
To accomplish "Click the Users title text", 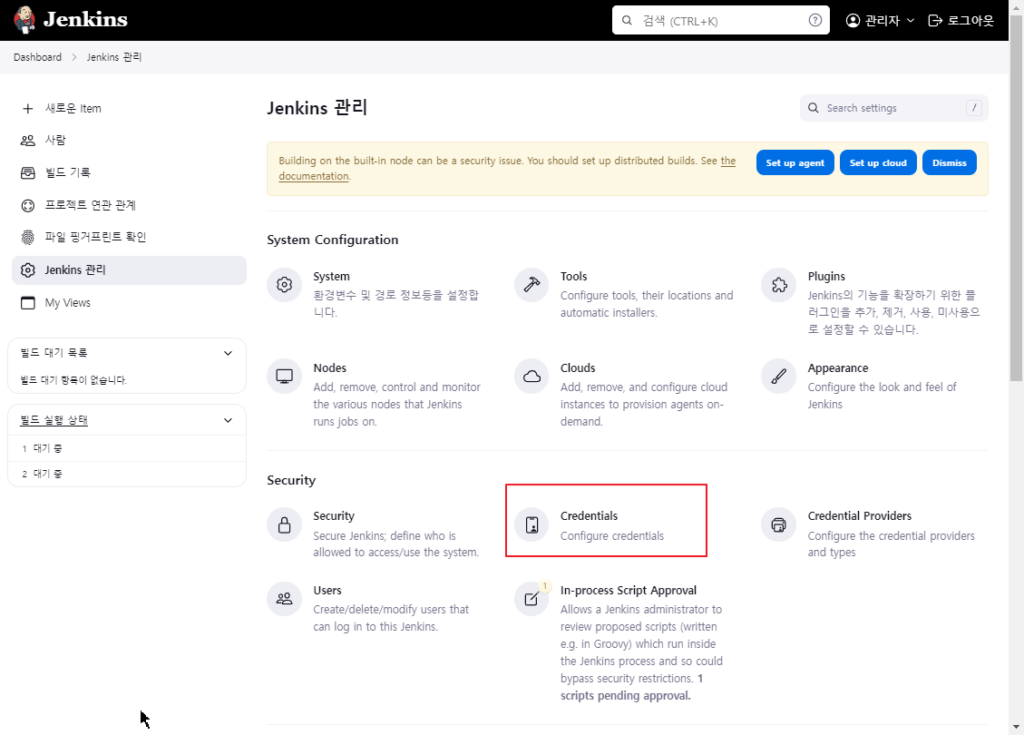I will [327, 591].
